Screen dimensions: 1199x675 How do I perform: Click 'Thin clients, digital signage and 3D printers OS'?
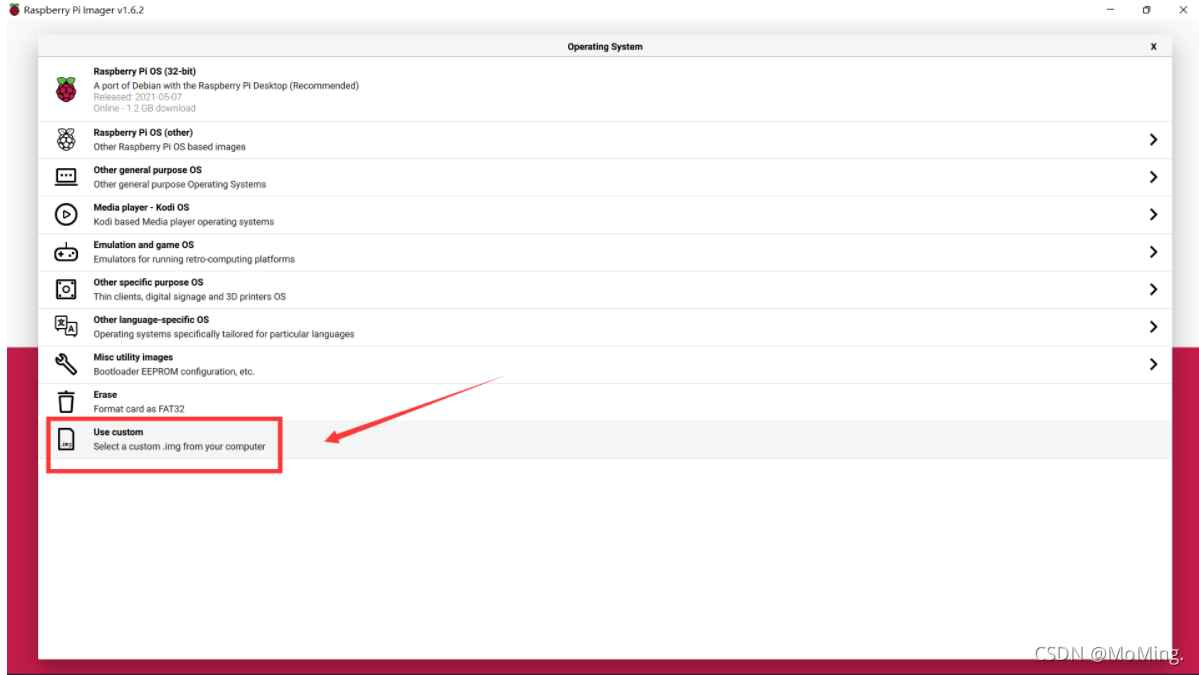pyautogui.click(x=190, y=297)
